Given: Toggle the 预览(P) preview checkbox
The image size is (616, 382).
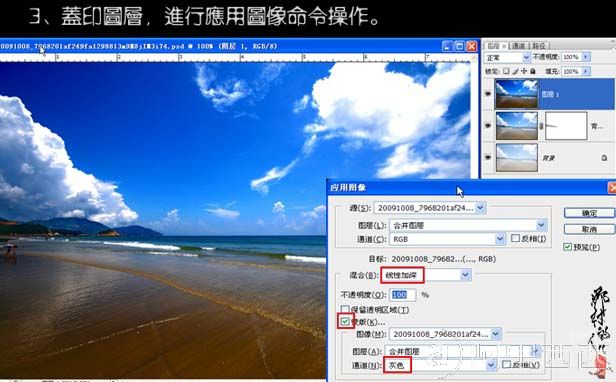Looking at the screenshot, I should tap(567, 247).
